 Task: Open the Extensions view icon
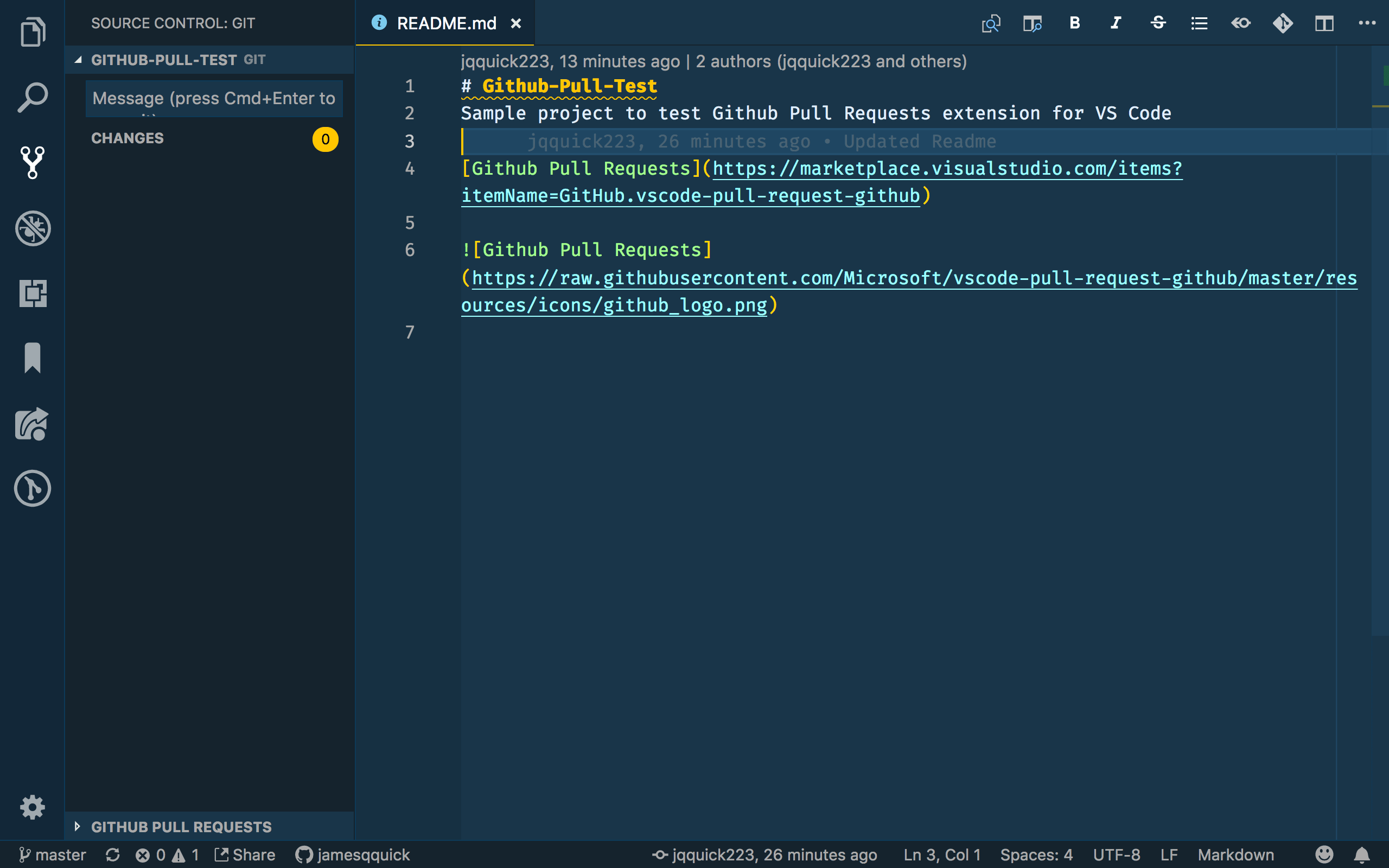[x=33, y=293]
